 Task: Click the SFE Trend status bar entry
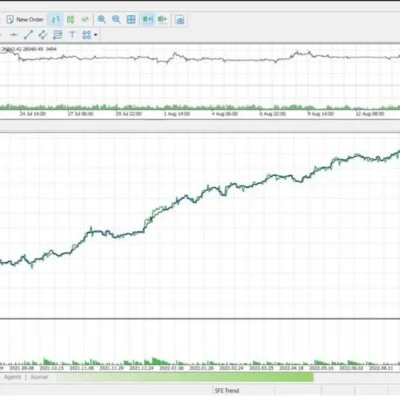[x=227, y=391]
